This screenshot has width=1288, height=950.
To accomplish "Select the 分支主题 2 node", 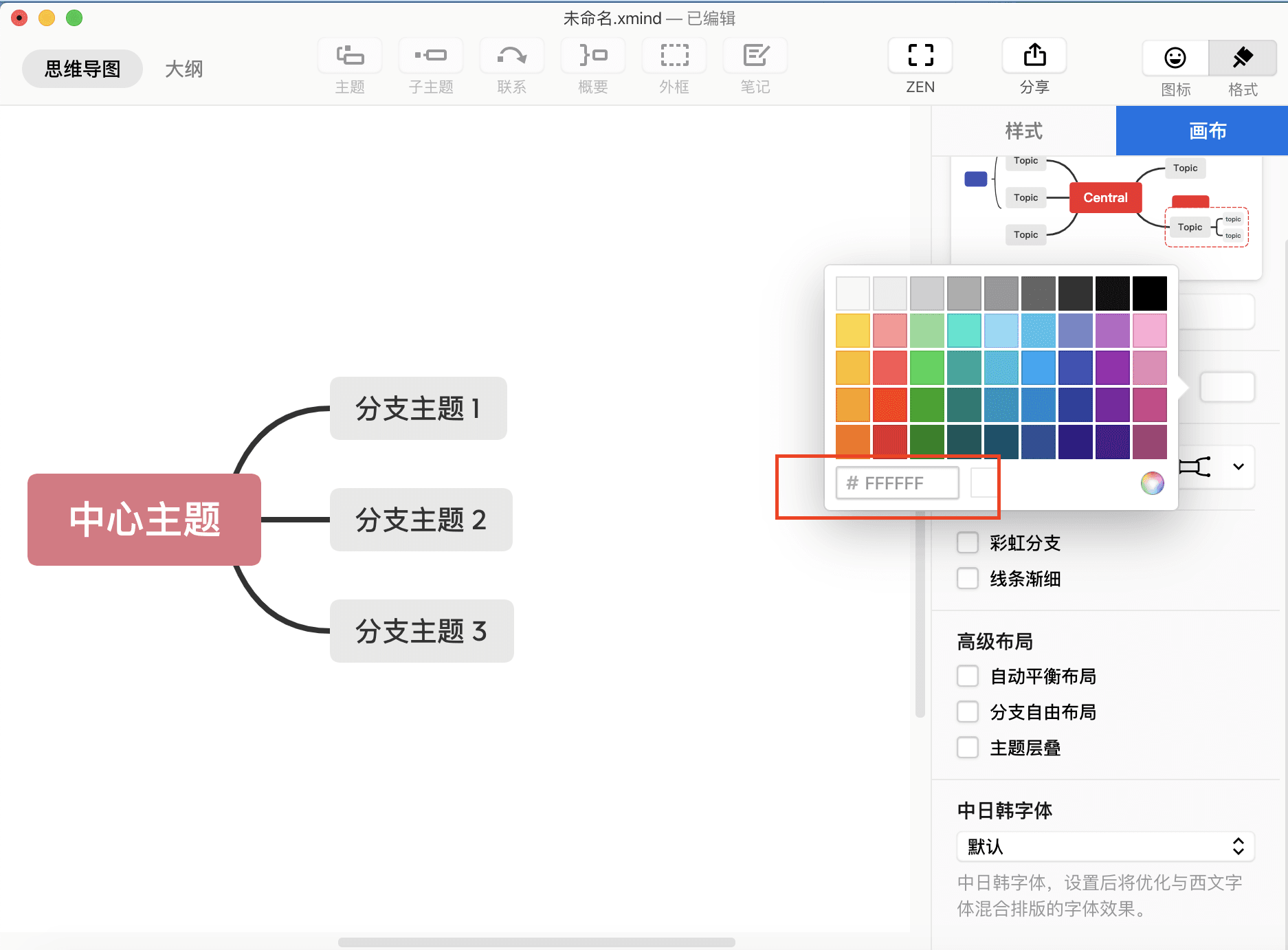I will tap(421, 520).
